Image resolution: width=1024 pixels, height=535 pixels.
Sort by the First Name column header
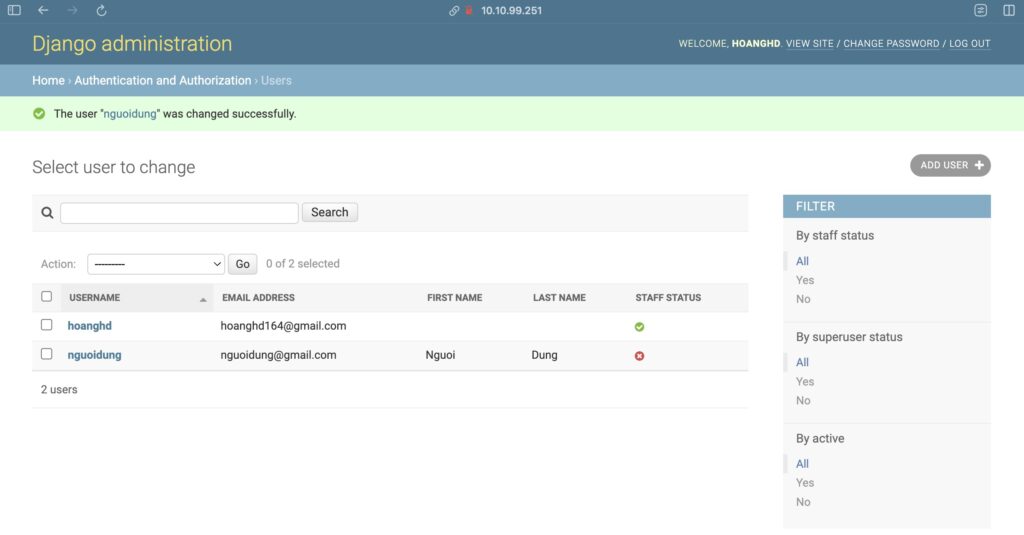(x=455, y=298)
